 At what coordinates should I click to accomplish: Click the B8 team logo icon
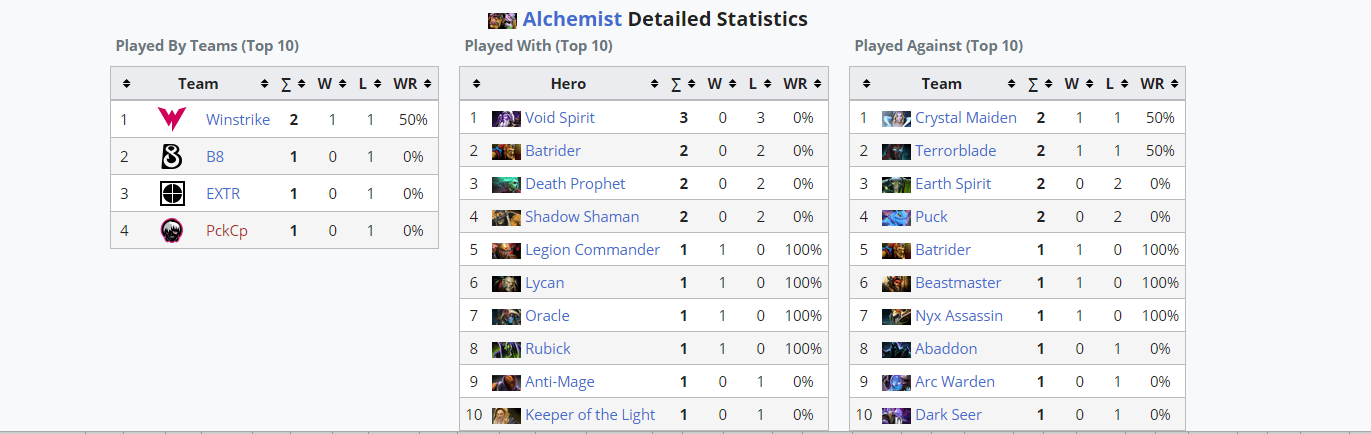coord(172,156)
